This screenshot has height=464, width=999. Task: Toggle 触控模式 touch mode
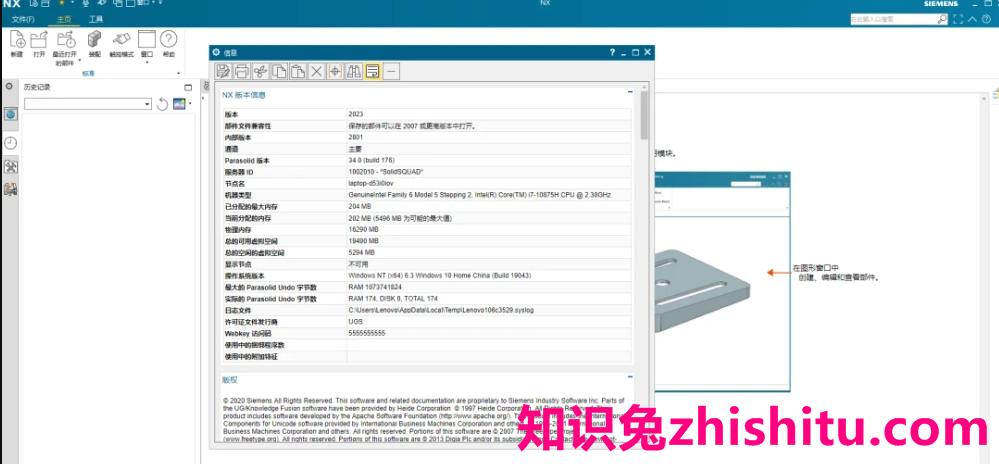click(121, 40)
